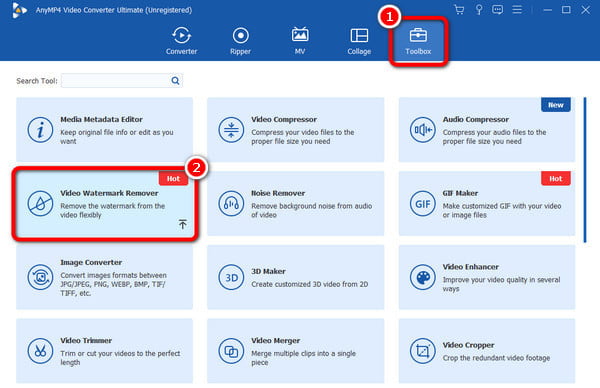The image size is (600, 388).
Task: Click the GIF Maker icon
Action: [x=422, y=204]
